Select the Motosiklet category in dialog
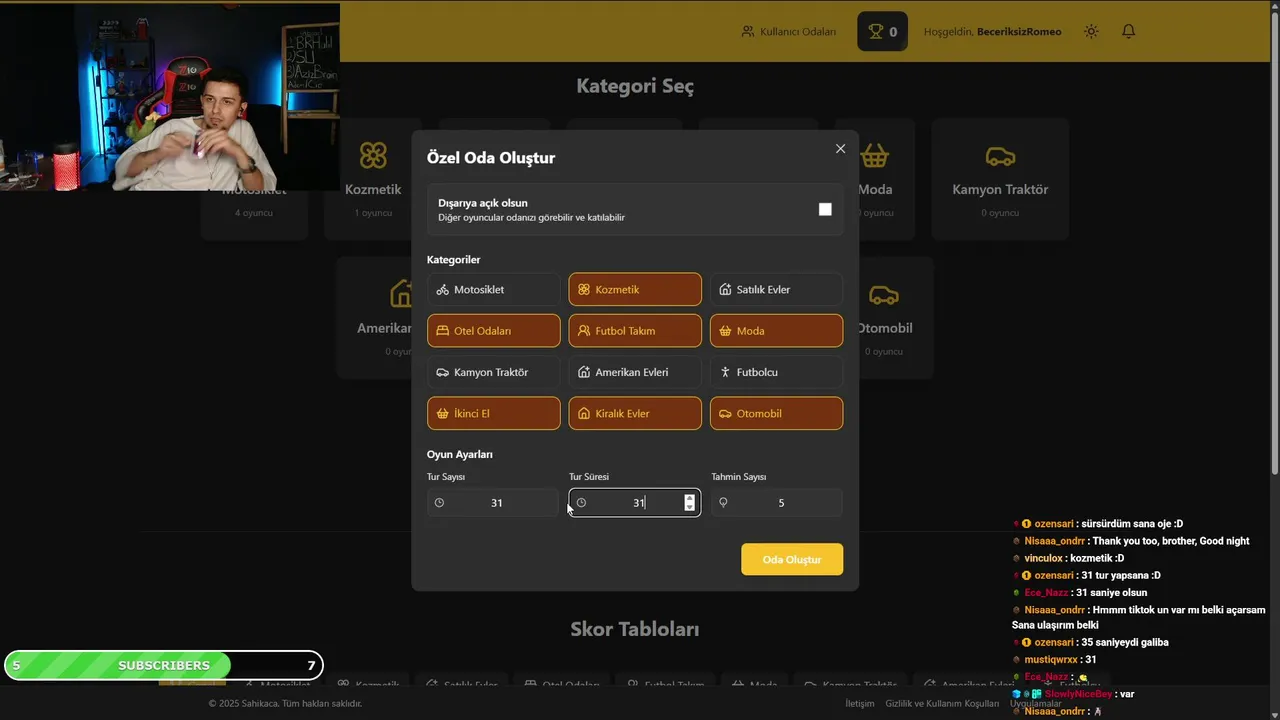 click(494, 290)
